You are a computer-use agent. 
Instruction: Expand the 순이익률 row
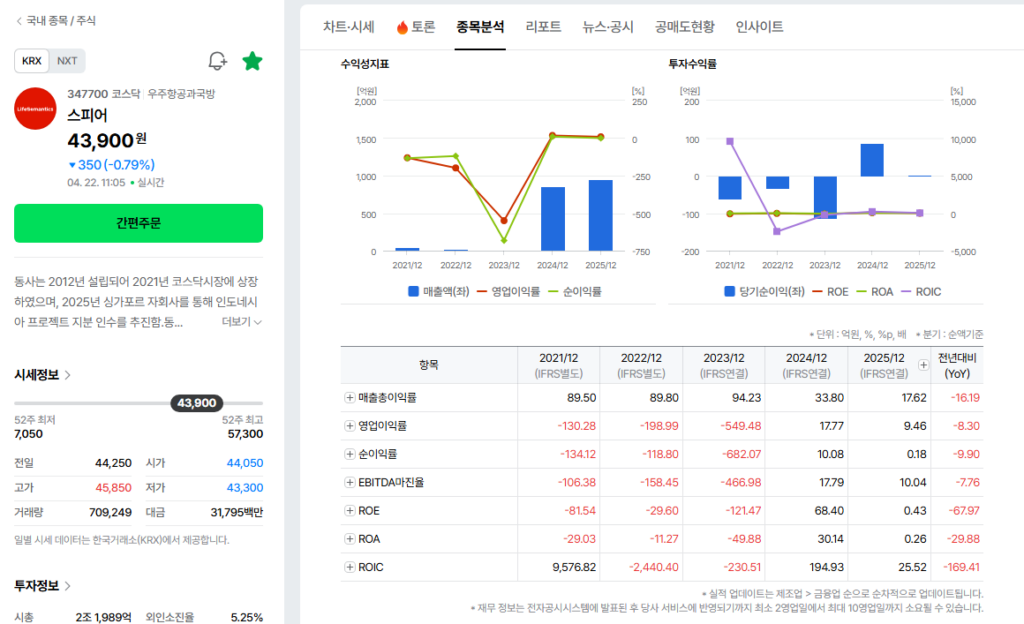click(349, 454)
